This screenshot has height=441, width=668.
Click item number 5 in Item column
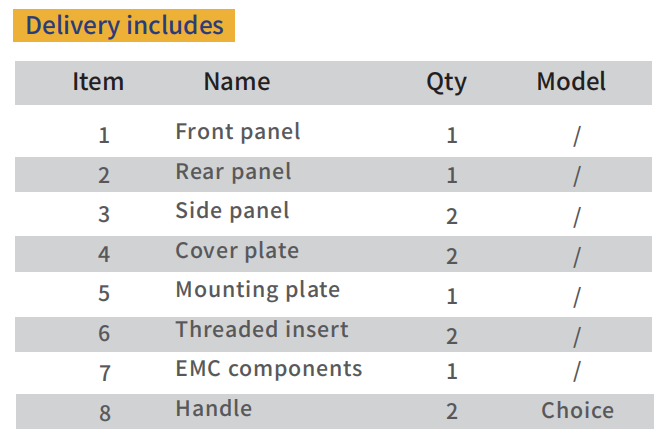click(104, 294)
